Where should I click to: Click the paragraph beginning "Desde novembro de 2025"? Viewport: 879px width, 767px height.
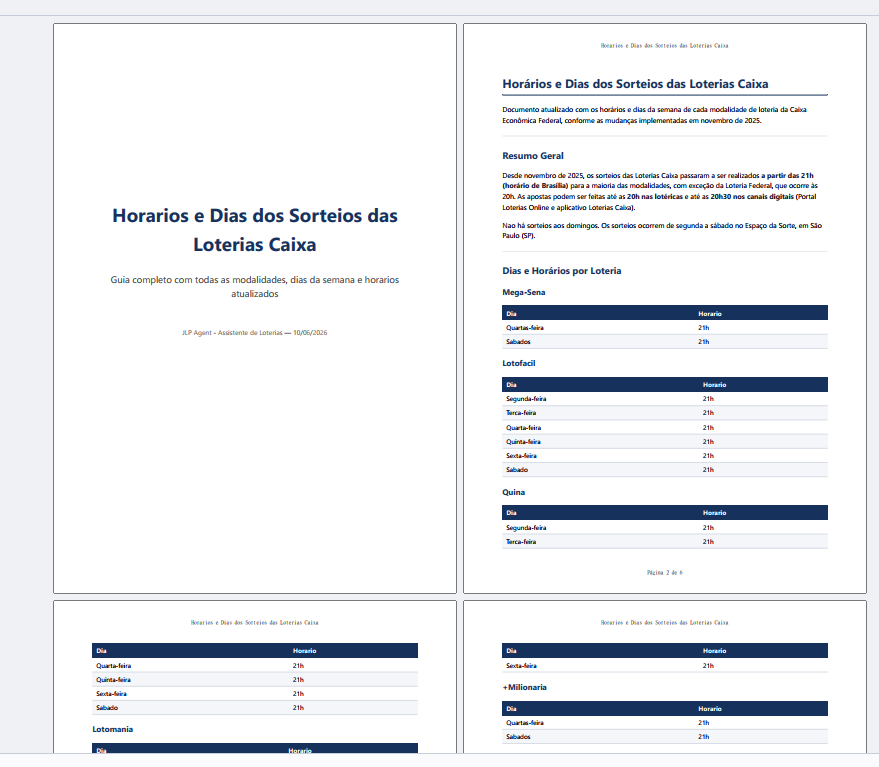tap(660, 191)
